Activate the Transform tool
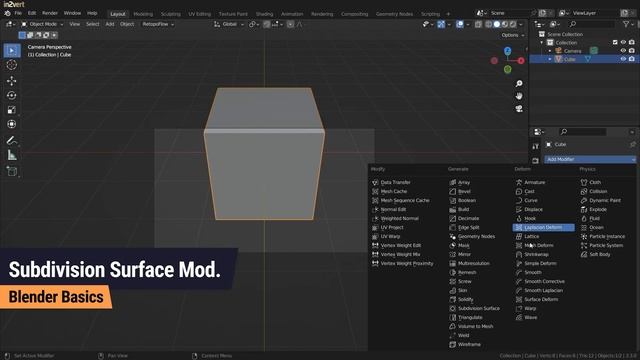The image size is (640, 360). (x=12, y=124)
